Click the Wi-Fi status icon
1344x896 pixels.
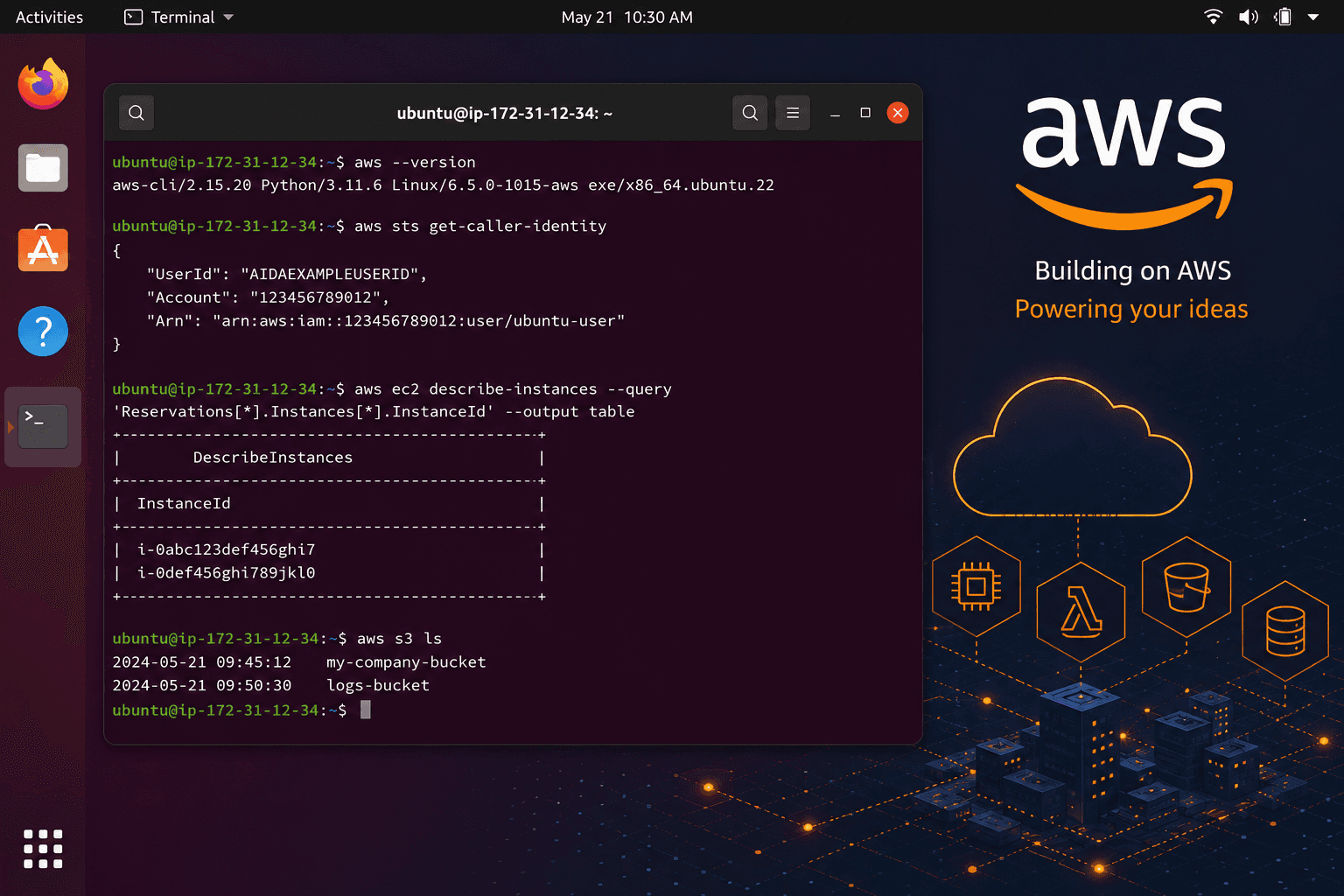pos(1213,17)
